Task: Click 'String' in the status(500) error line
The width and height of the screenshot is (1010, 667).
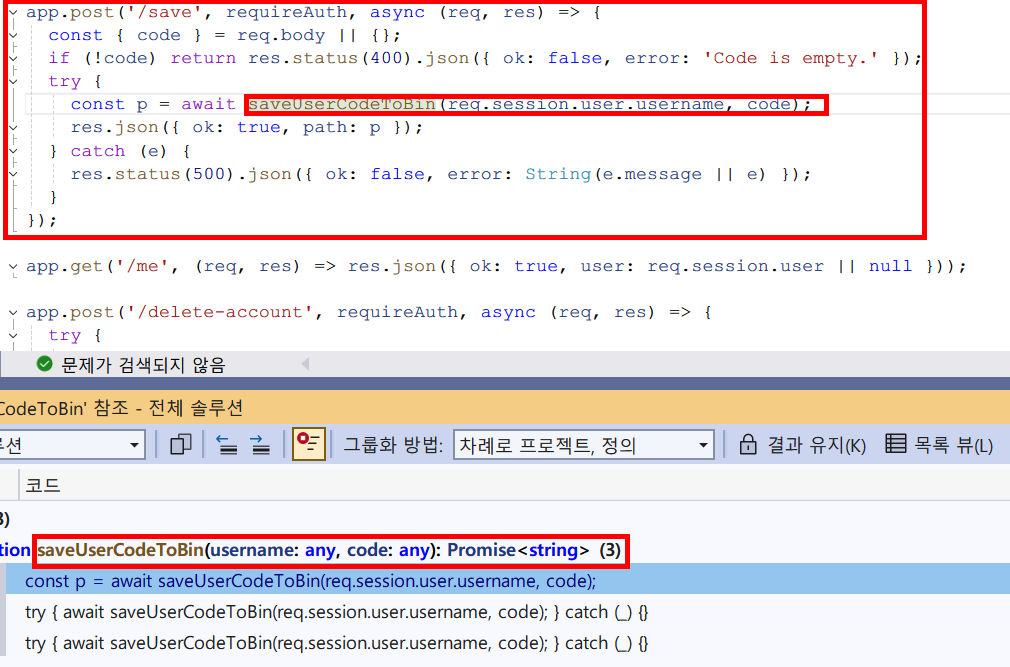Action: [558, 174]
